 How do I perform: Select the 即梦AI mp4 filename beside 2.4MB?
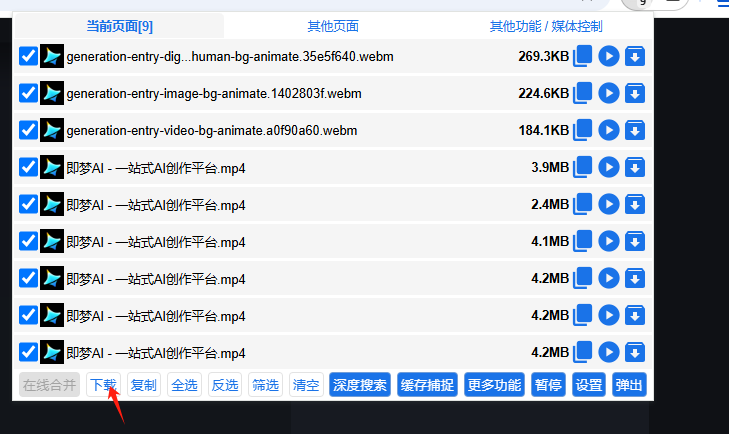click(x=156, y=205)
